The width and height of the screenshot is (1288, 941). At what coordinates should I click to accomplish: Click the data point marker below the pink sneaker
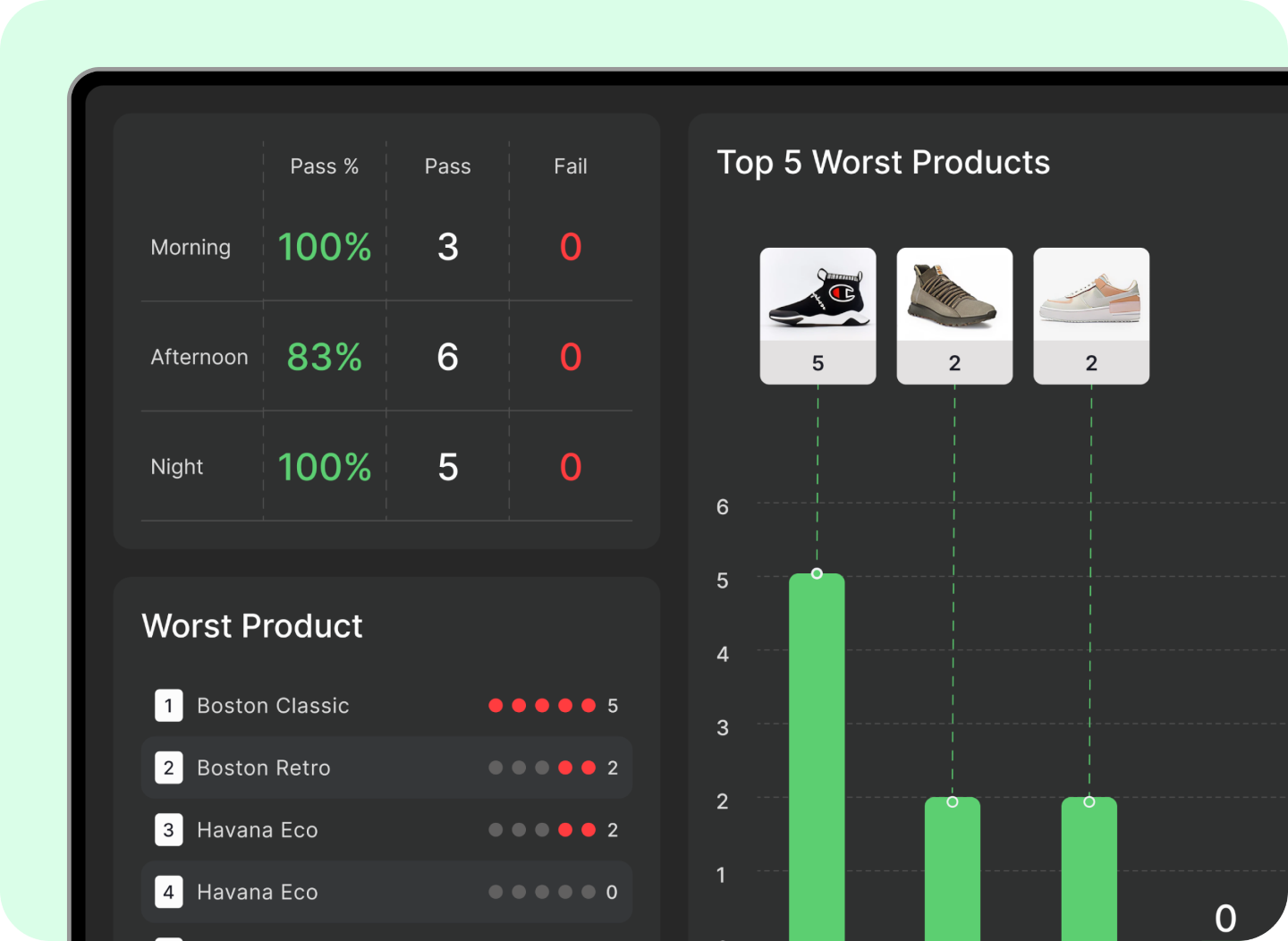tap(1089, 801)
